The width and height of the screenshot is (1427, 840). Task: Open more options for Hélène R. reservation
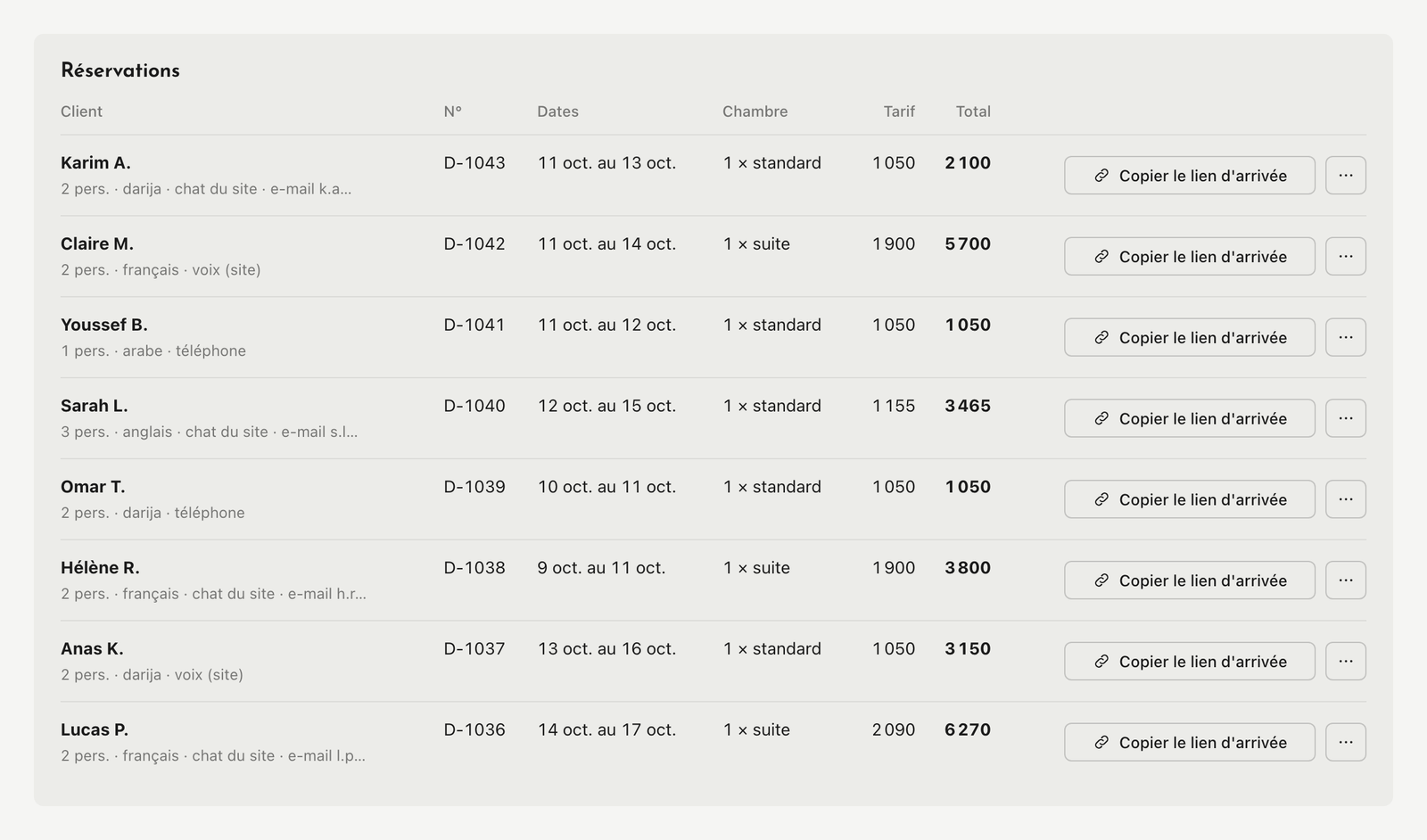coord(1346,581)
